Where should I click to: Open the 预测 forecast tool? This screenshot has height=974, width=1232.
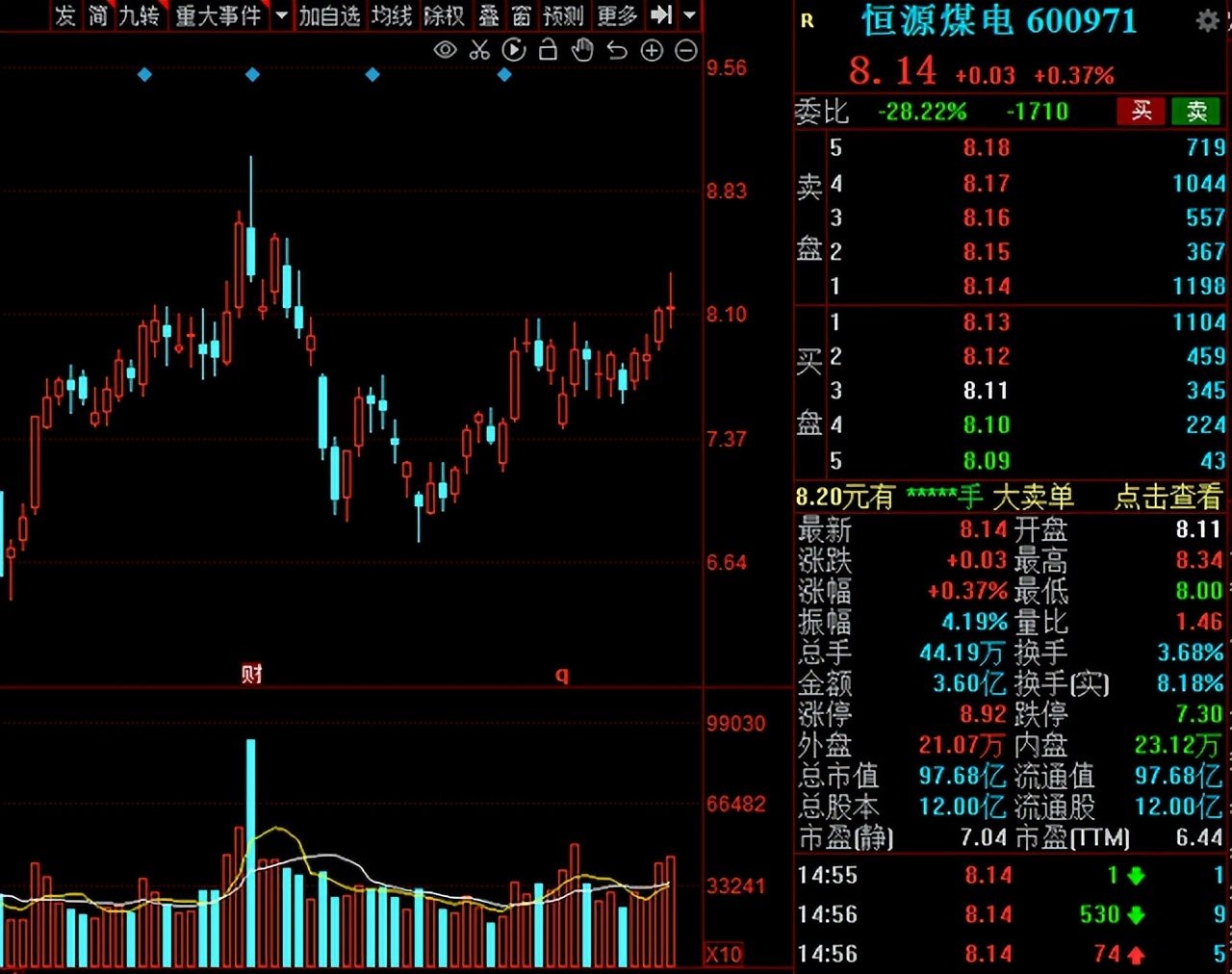tap(564, 15)
